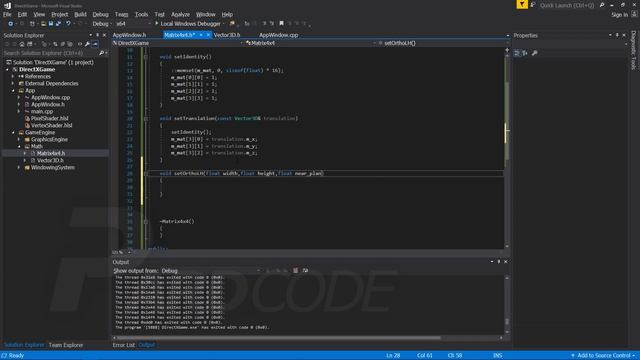Switch to the Vector3D.h editor tab

coord(227,35)
